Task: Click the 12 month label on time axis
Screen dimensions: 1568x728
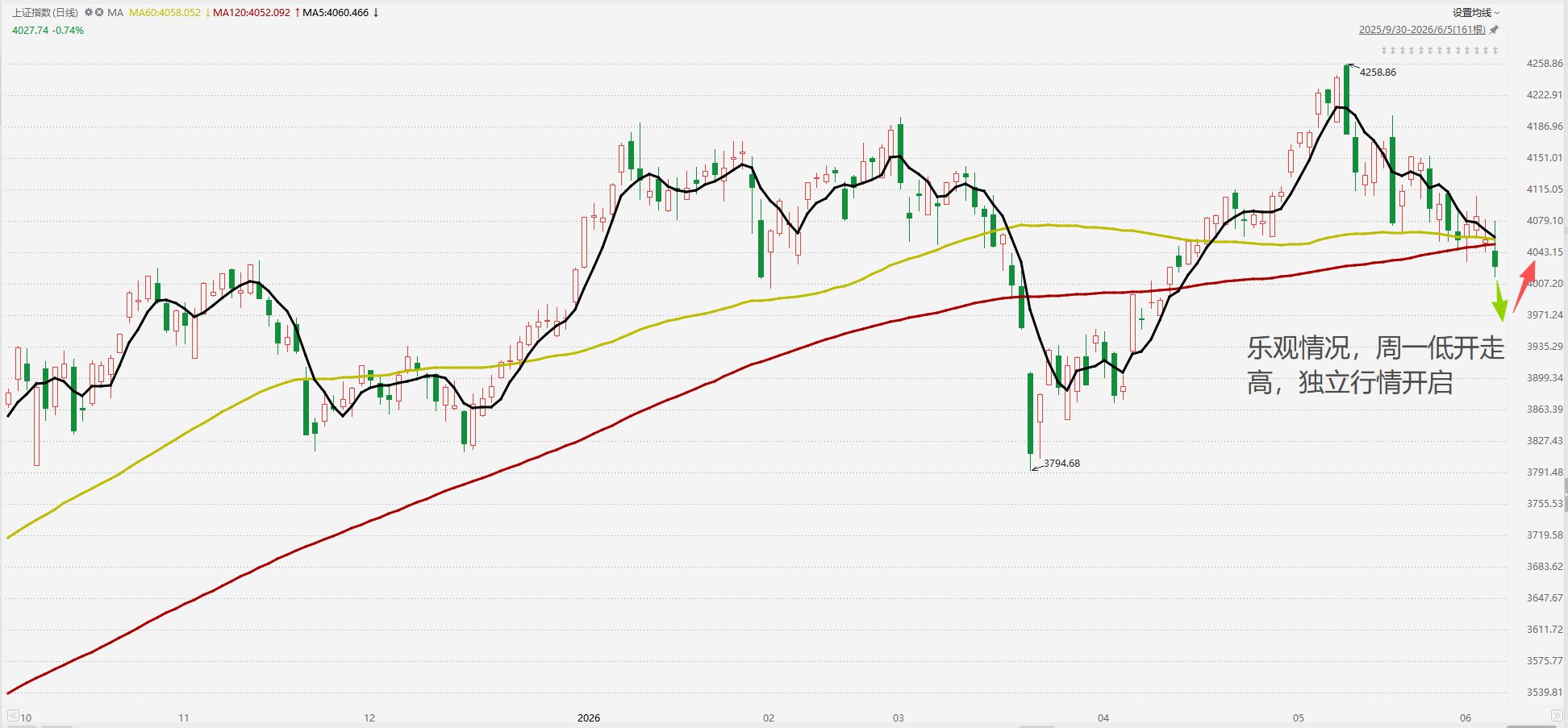Action: click(x=369, y=718)
